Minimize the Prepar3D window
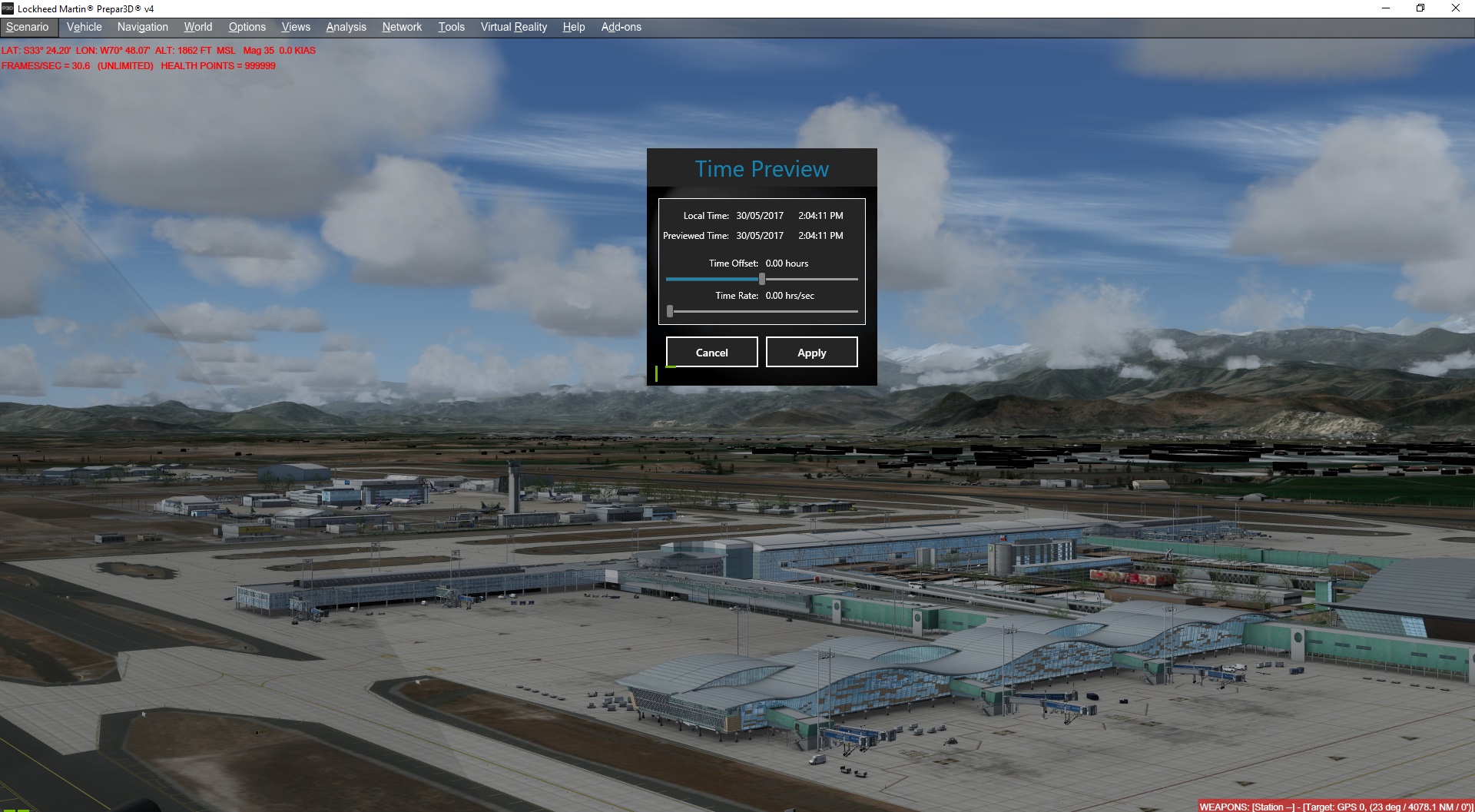 1386,8
